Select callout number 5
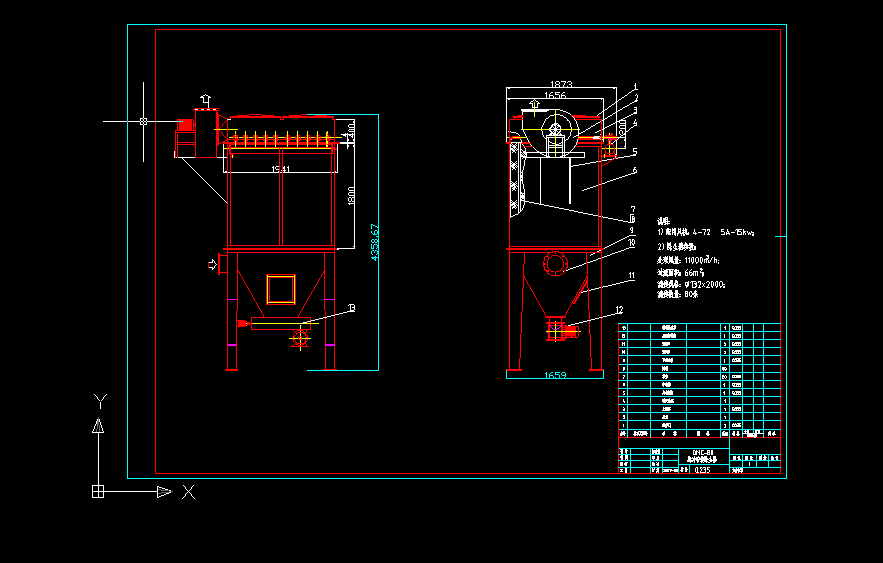This screenshot has width=883, height=563. [635, 151]
